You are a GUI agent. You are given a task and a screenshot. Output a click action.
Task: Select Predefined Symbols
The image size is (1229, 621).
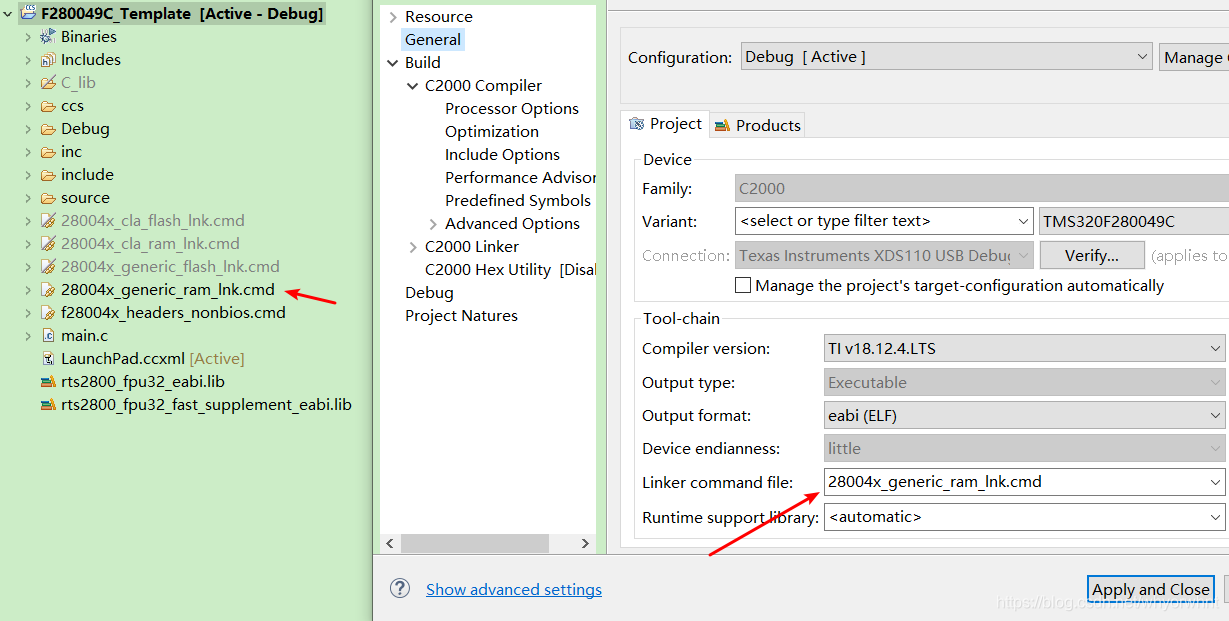coord(518,200)
